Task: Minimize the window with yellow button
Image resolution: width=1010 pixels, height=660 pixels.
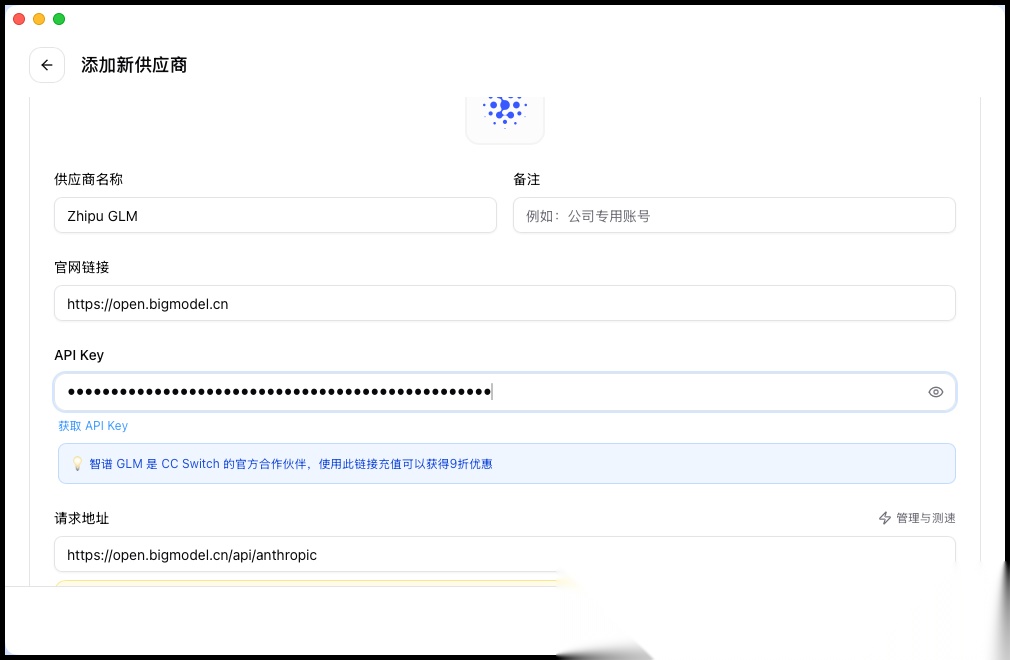Action: pos(39,19)
